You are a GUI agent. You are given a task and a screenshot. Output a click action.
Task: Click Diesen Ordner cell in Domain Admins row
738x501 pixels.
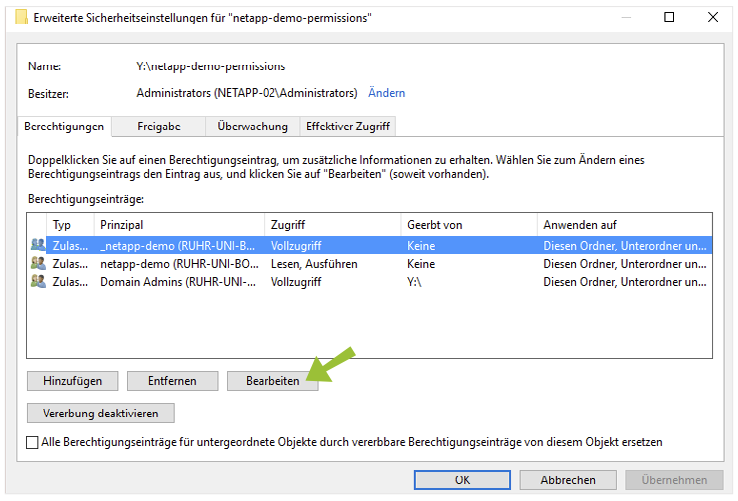click(625, 282)
